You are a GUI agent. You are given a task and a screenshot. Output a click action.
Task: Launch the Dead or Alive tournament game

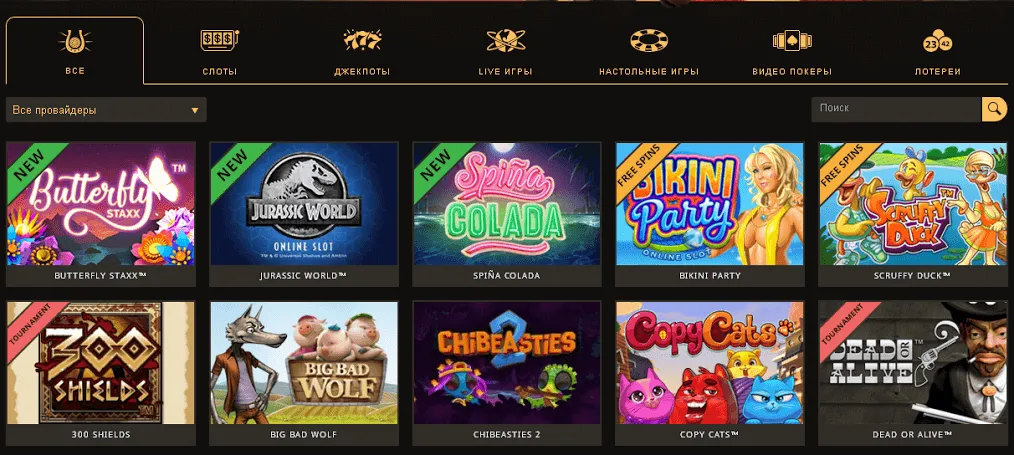[x=913, y=363]
